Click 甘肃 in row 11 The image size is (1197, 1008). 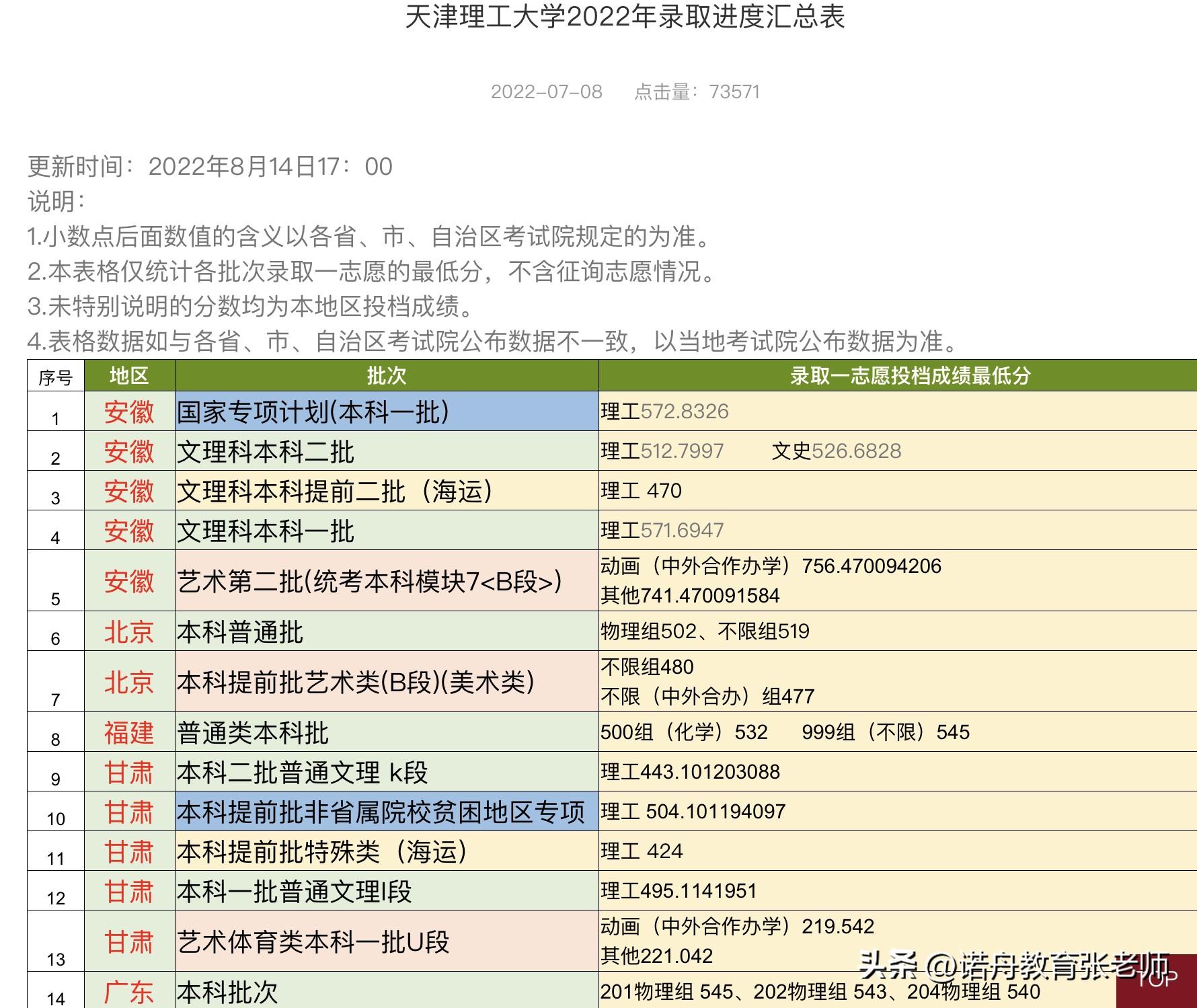129,851
